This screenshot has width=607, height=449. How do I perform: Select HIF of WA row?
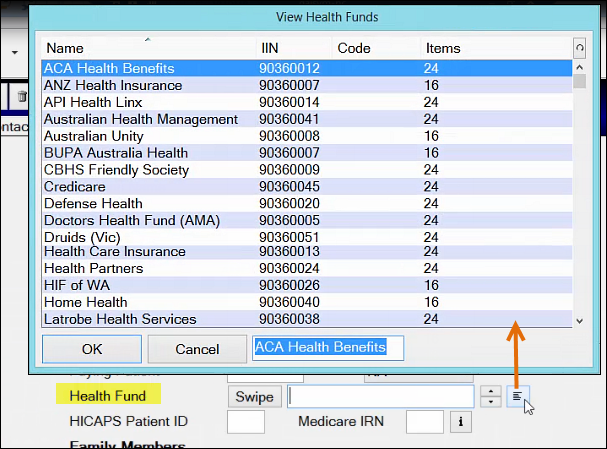(x=307, y=285)
